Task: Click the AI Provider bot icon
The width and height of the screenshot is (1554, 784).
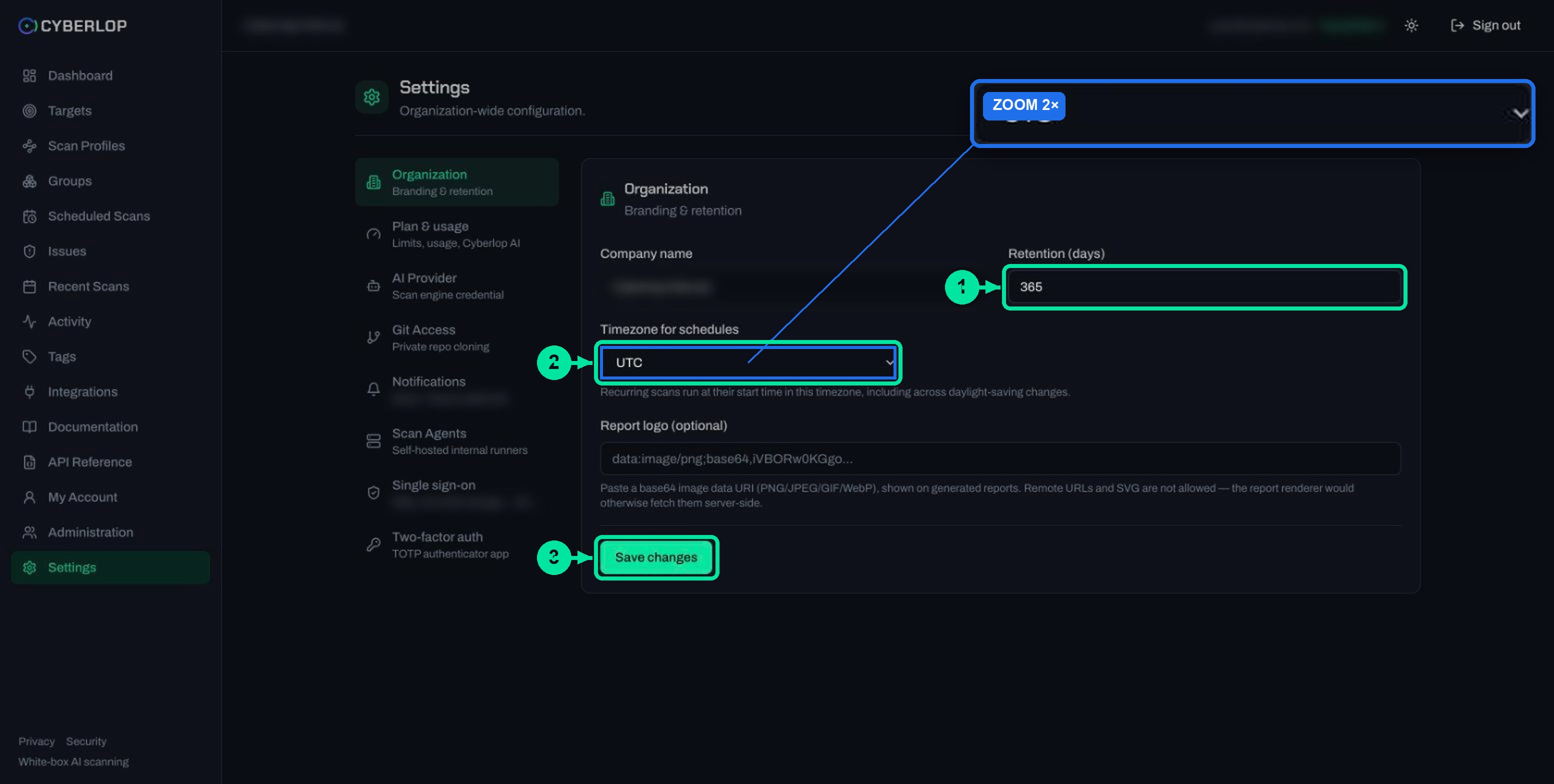Action: (x=373, y=286)
